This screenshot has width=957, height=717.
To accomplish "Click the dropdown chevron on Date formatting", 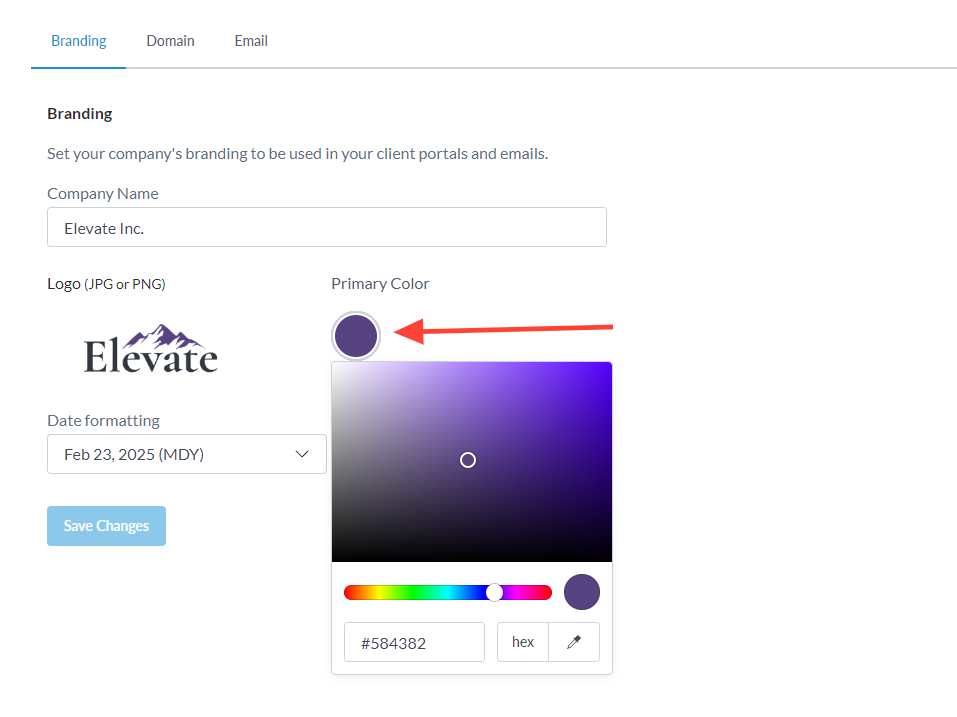I will 302,453.
